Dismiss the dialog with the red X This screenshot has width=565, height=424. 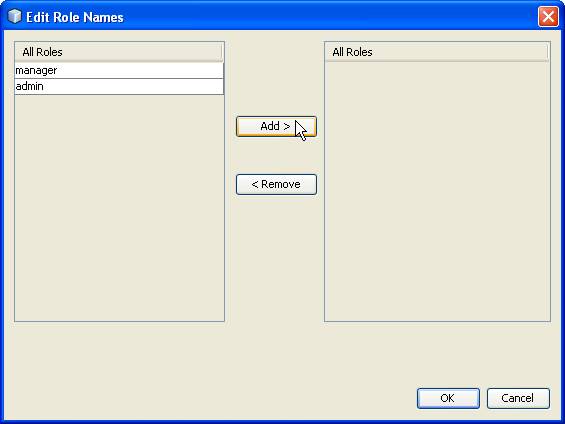point(548,17)
